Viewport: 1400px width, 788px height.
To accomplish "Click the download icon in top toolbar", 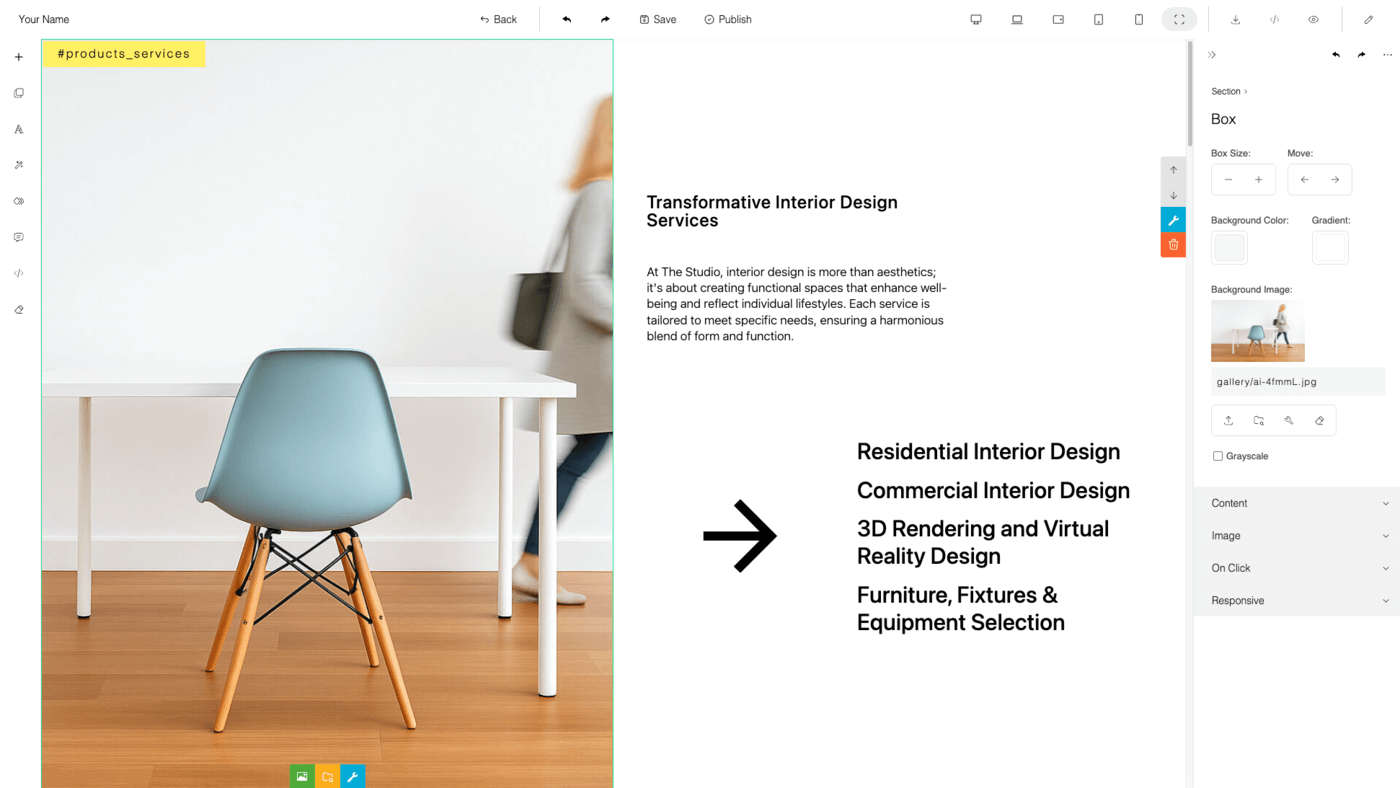I will pos(1235,19).
